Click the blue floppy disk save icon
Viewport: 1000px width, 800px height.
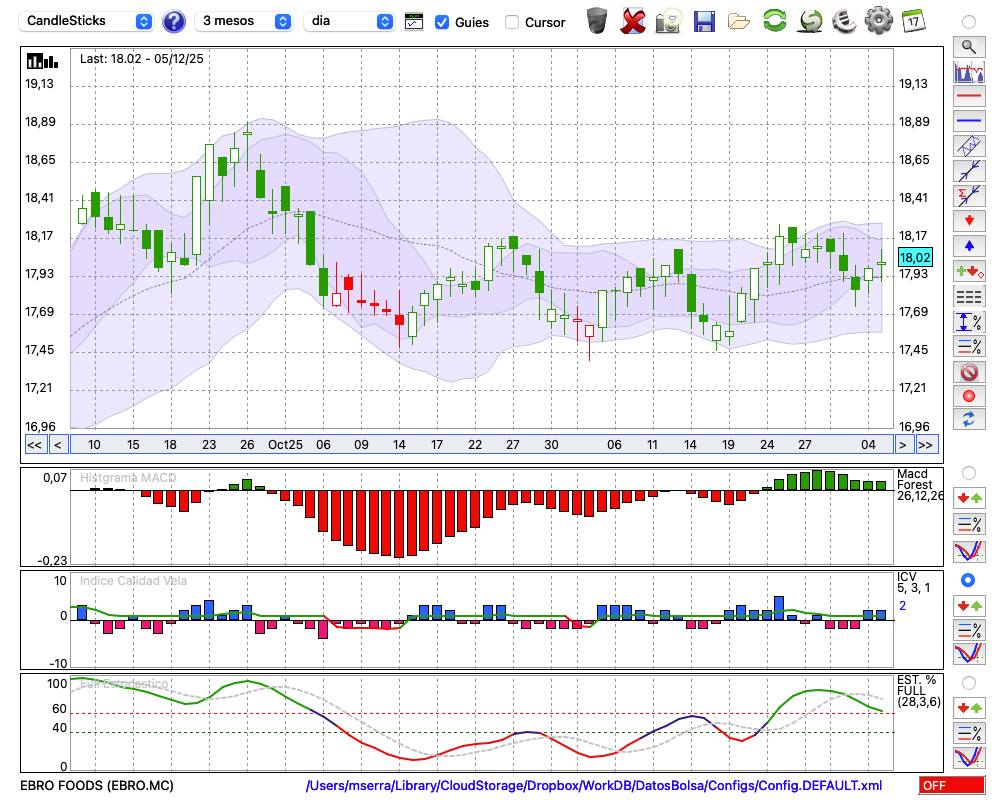(704, 21)
